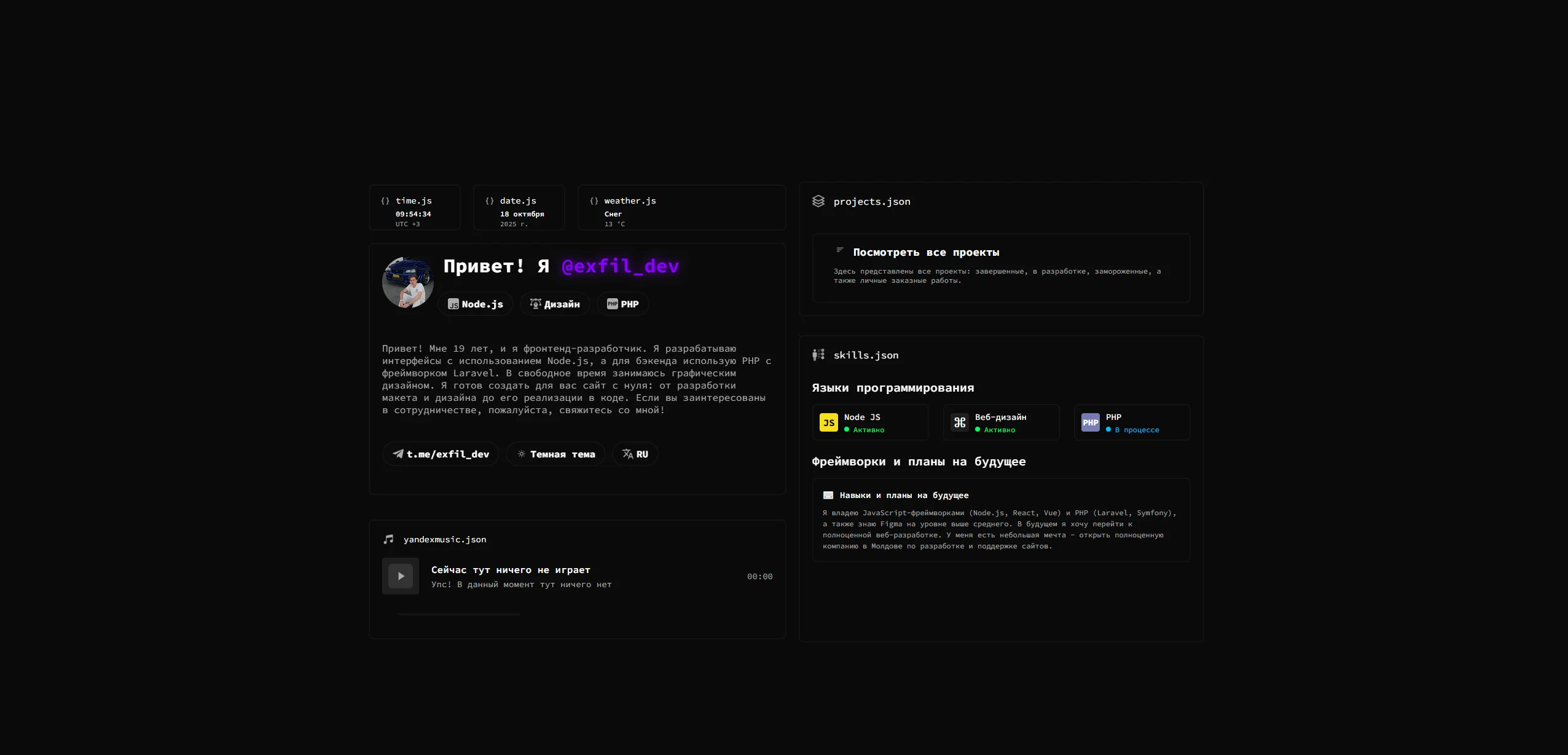Viewport: 1568px width, 755px height.
Task: Open 'Посмотреть все проекты' card
Action: pos(1000,267)
